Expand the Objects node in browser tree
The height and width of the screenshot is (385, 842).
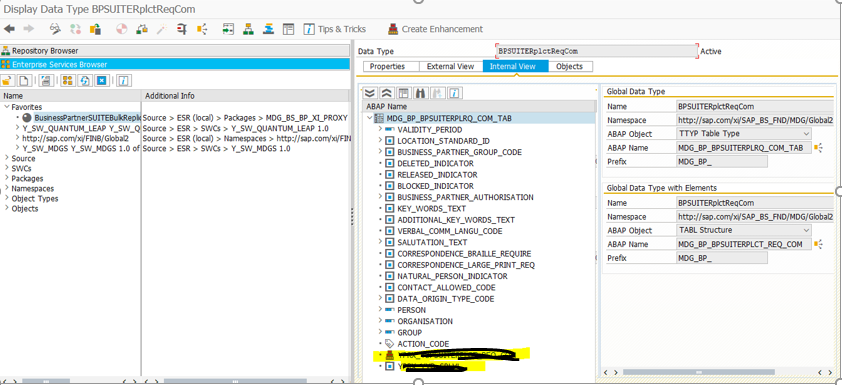point(6,208)
